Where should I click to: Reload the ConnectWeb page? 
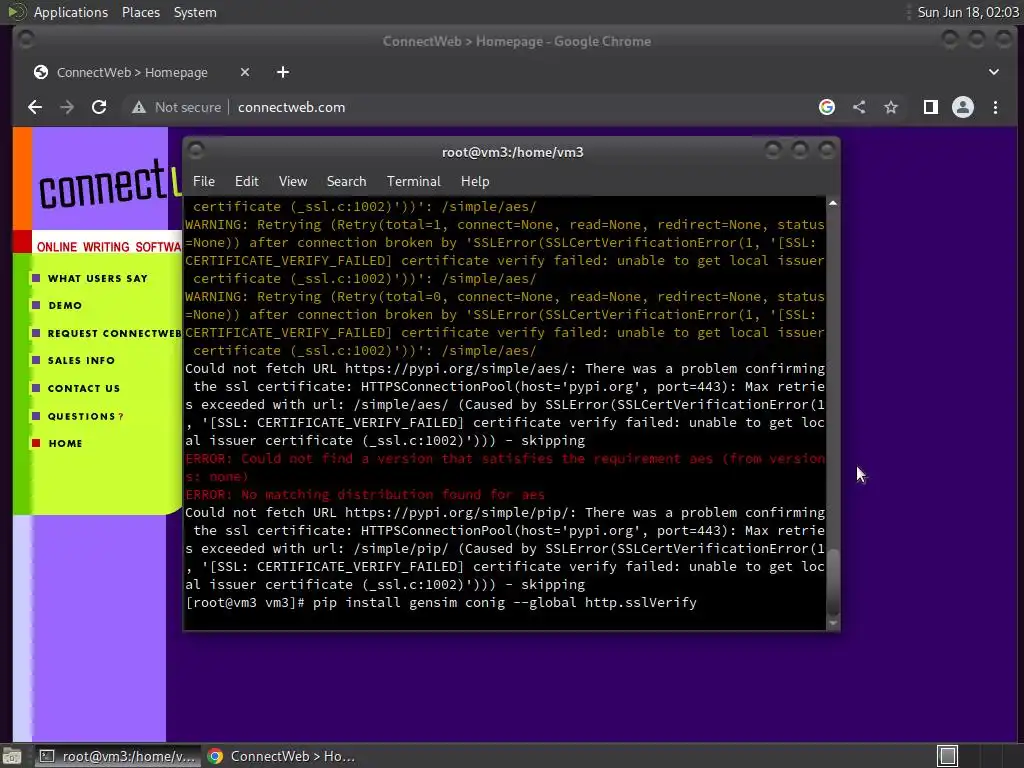click(x=99, y=107)
